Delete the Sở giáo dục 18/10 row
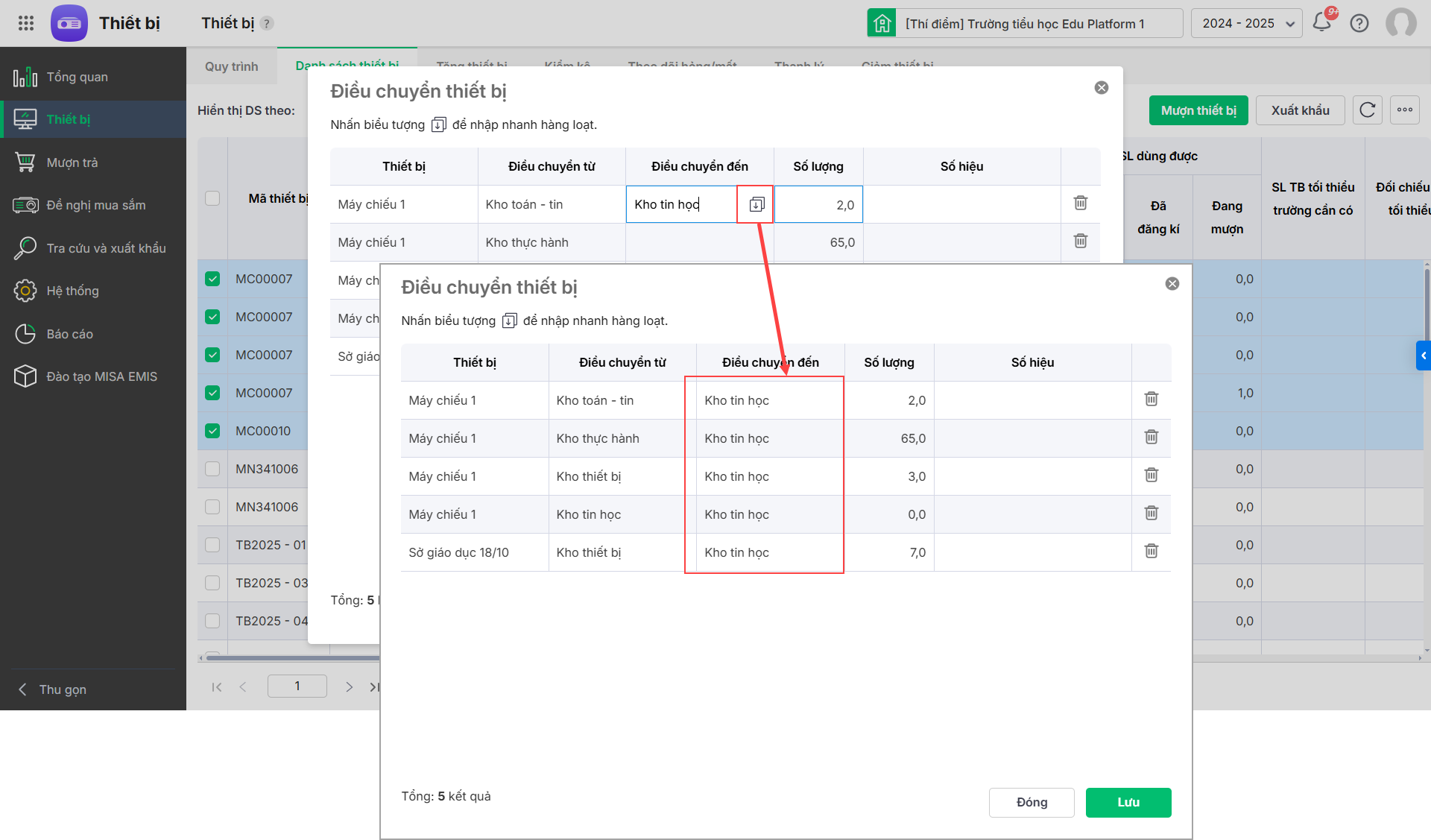This screenshot has height=840, width=1431. (x=1151, y=552)
